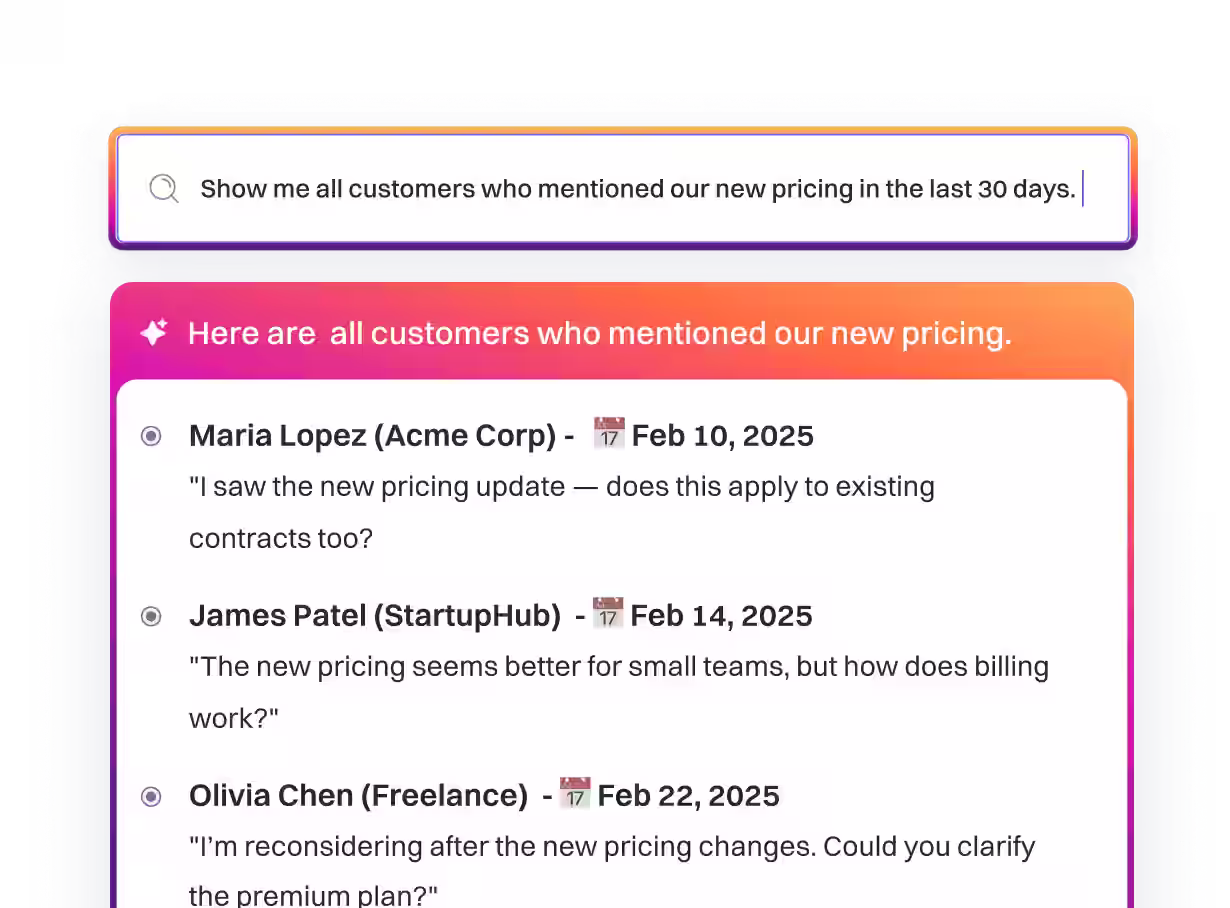Screen dimensions: 1230x908
Task: Click the Feb 10, 2025 date label
Action: pyautogui.click(x=723, y=436)
